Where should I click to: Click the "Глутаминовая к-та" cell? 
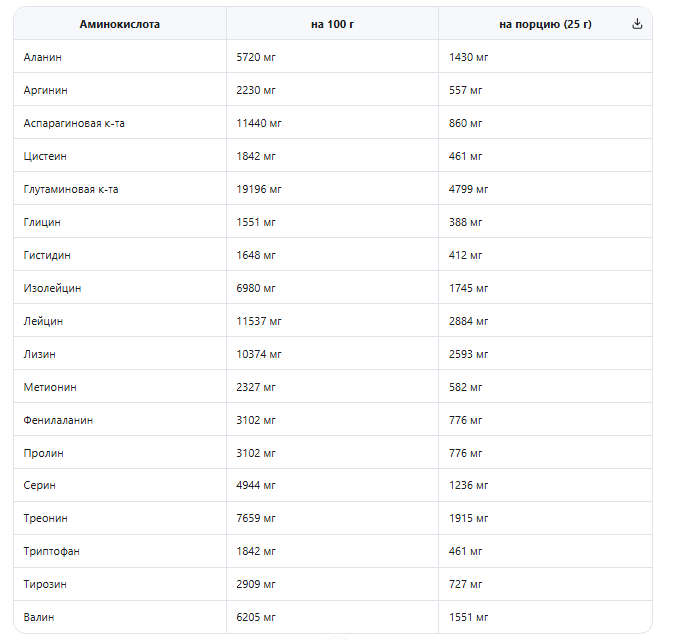click(x=71, y=189)
